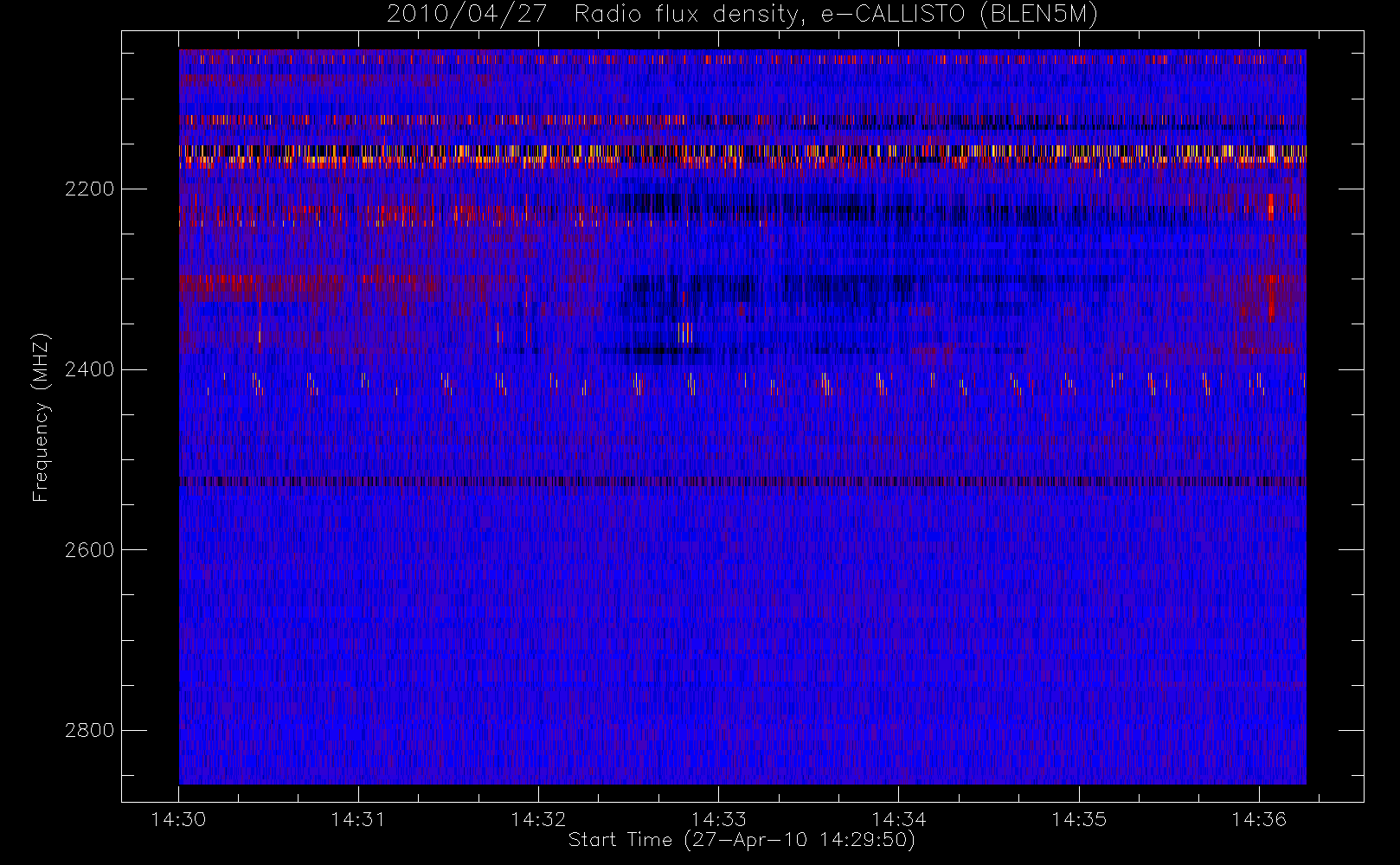The height and width of the screenshot is (865, 1400).
Task: Click the 2200 frequency tick label
Action: tap(89, 189)
